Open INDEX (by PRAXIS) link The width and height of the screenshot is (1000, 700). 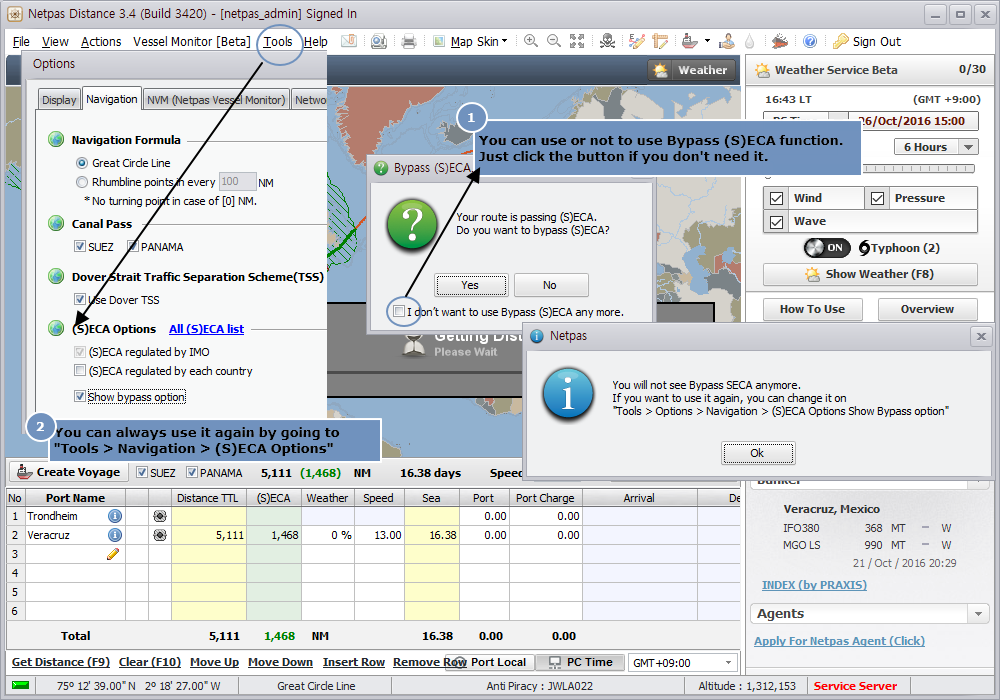(814, 585)
